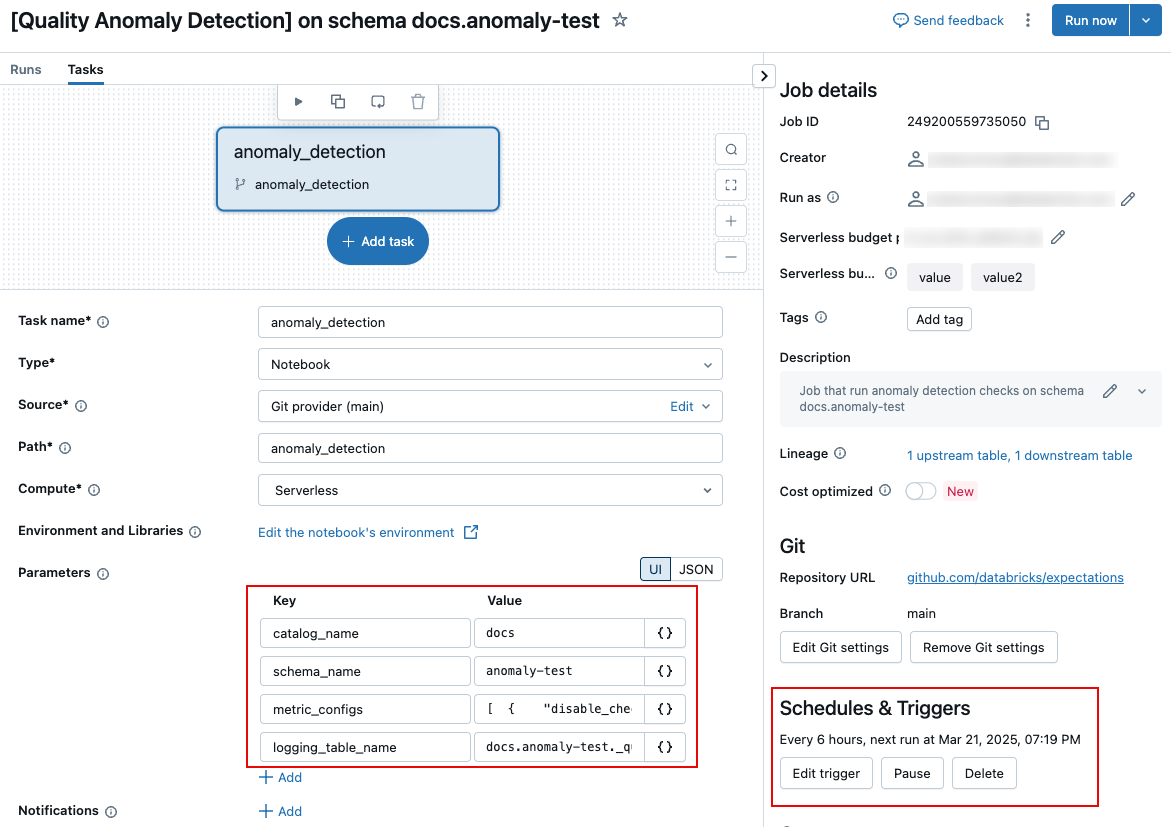Switch to the Runs tab
Viewport: 1171px width, 827px height.
[x=26, y=70]
